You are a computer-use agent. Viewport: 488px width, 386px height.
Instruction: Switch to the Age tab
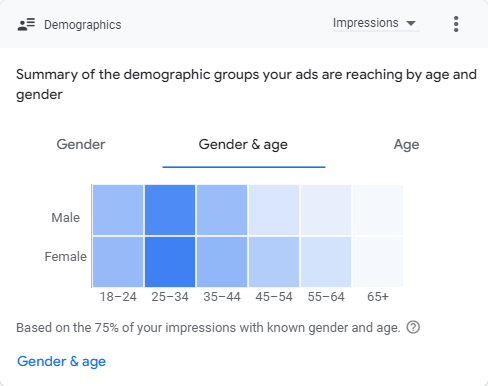coord(406,145)
